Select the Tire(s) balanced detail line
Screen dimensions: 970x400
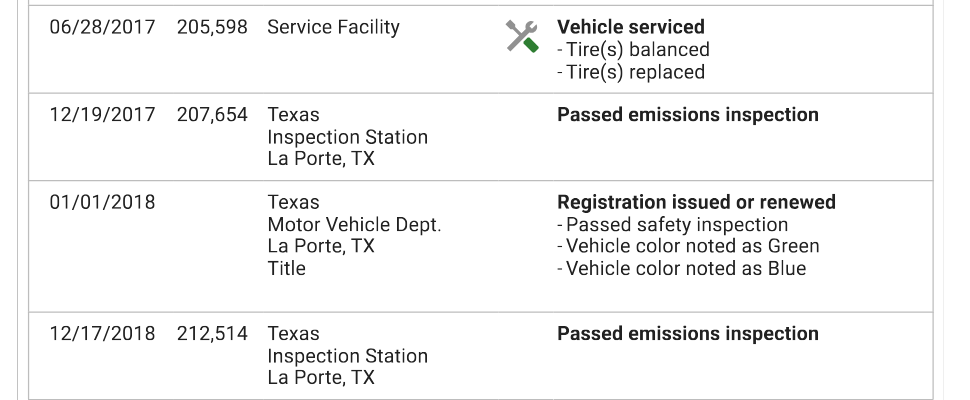pyautogui.click(x=633, y=49)
